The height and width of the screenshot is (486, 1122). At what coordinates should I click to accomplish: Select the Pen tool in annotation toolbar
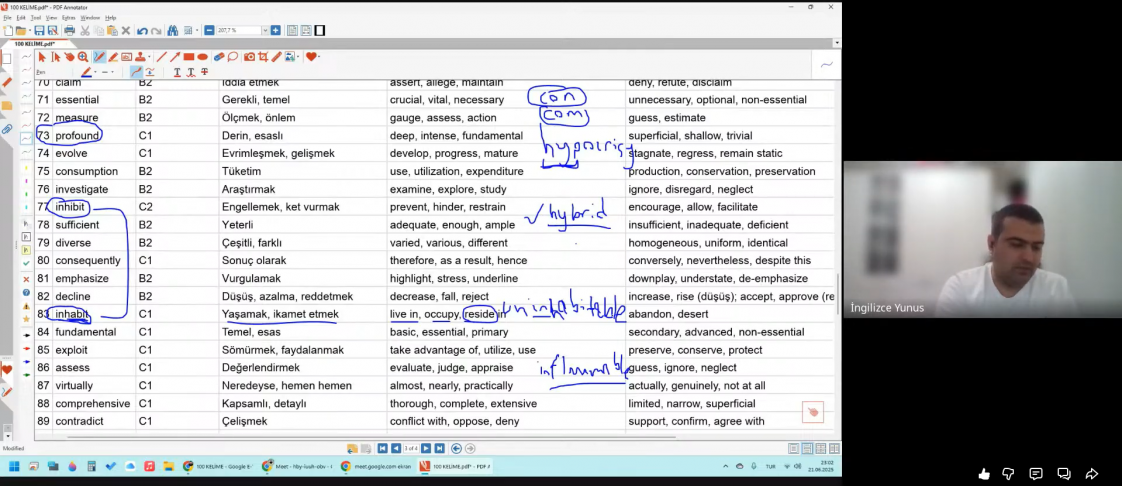99,57
